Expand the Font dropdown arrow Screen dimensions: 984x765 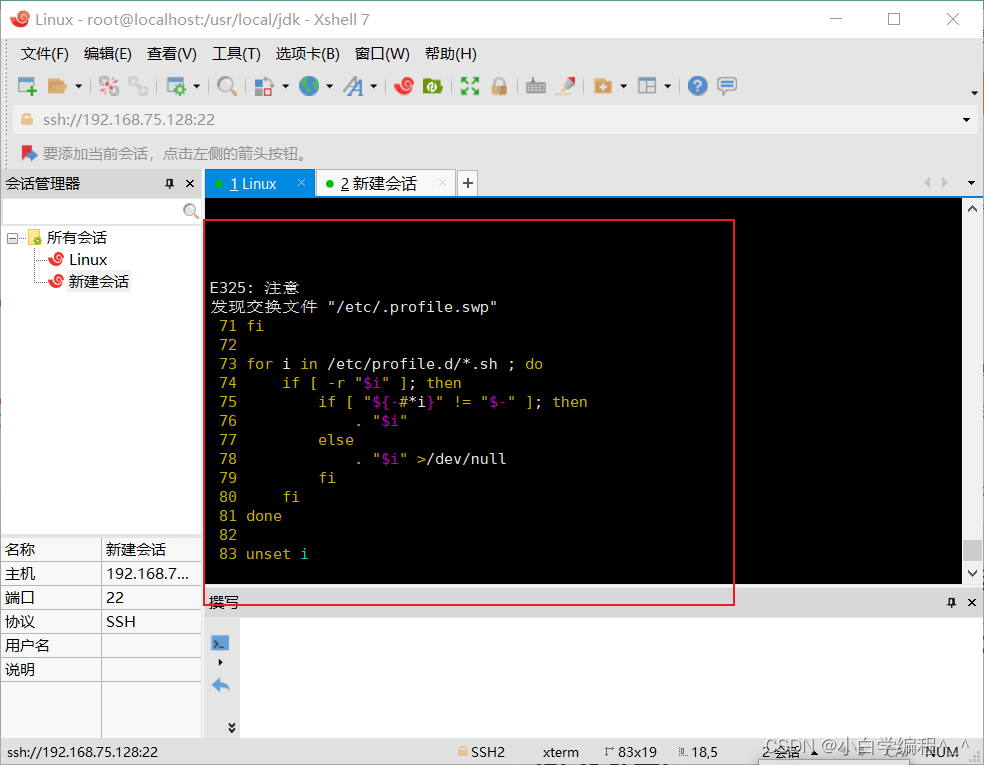coord(373,86)
